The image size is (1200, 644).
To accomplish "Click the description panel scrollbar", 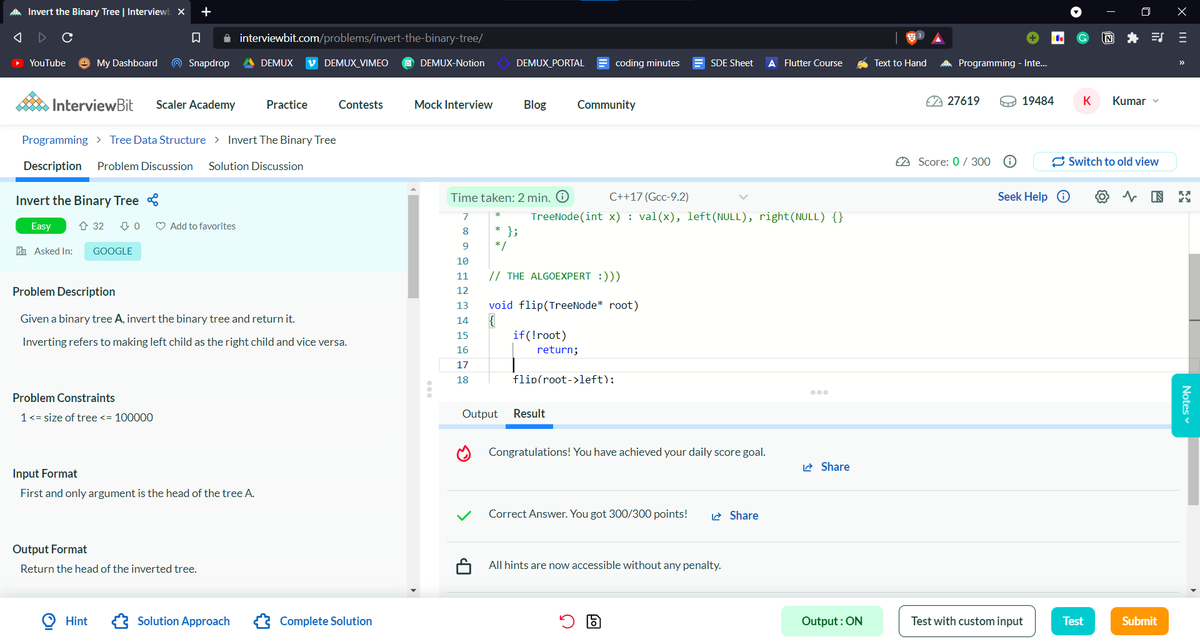I will [x=413, y=246].
